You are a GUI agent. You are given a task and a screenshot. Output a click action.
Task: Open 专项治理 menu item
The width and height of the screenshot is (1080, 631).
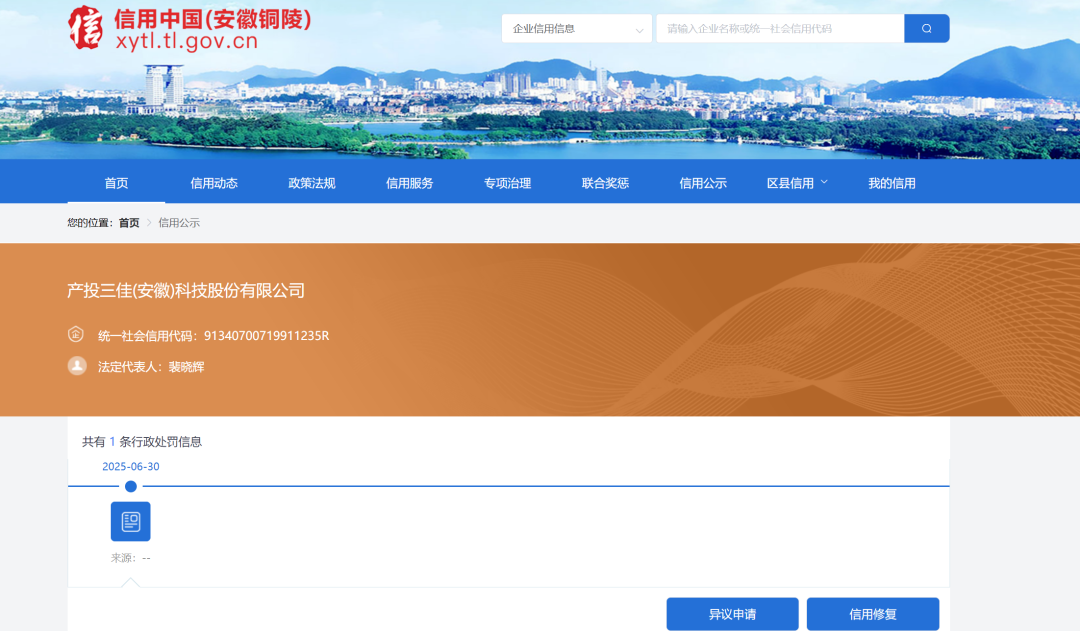[x=508, y=183]
